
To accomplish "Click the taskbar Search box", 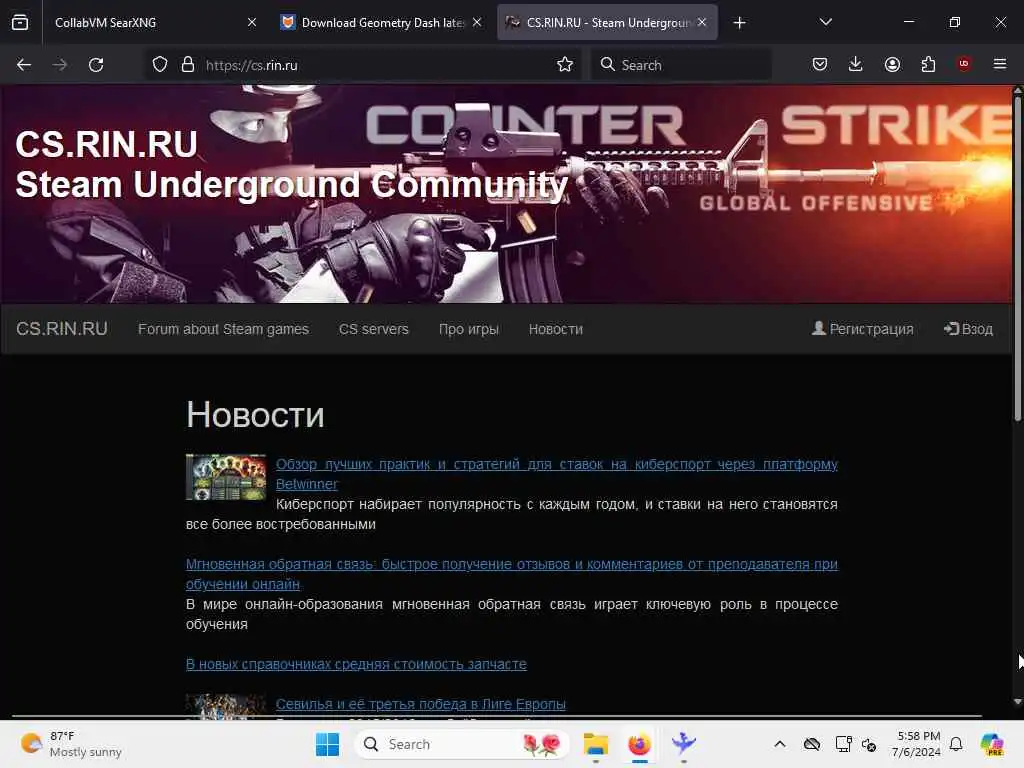I will [462, 744].
